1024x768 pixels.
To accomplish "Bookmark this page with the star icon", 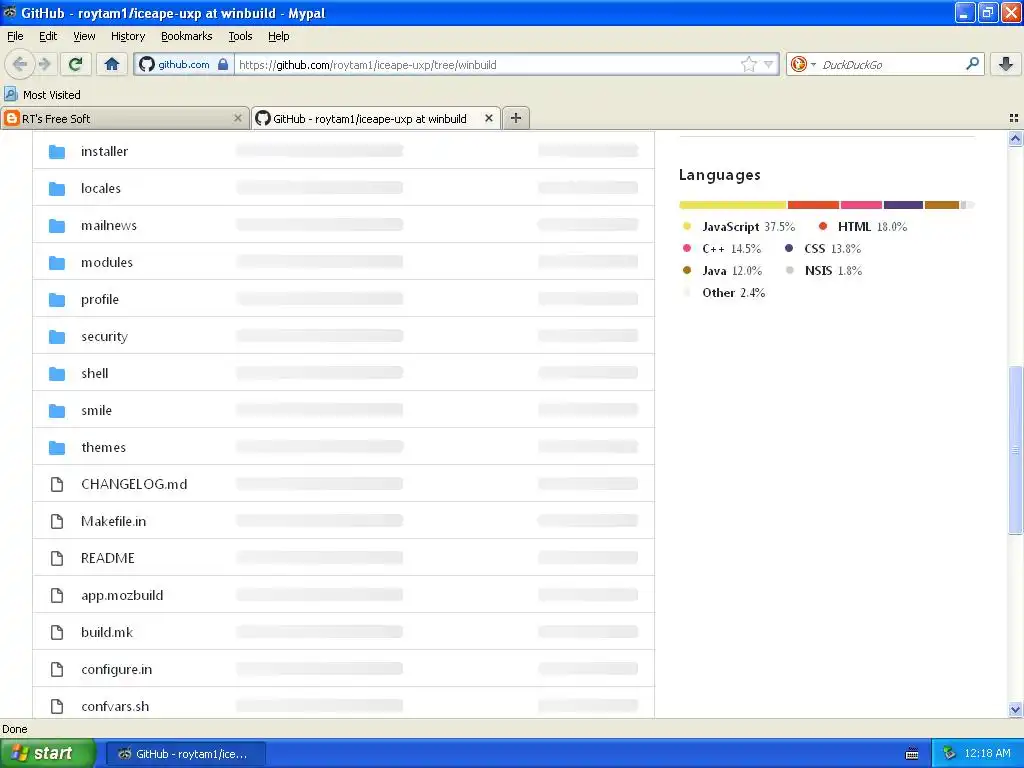I will (748, 64).
